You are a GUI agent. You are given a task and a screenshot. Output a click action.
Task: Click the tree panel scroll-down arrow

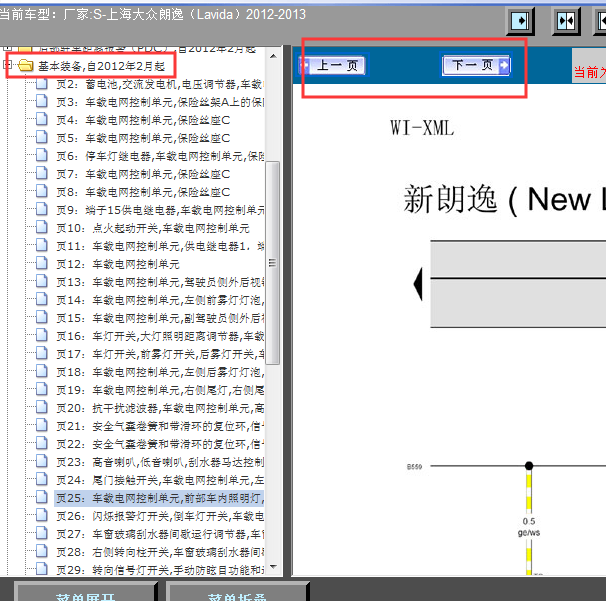click(x=273, y=567)
